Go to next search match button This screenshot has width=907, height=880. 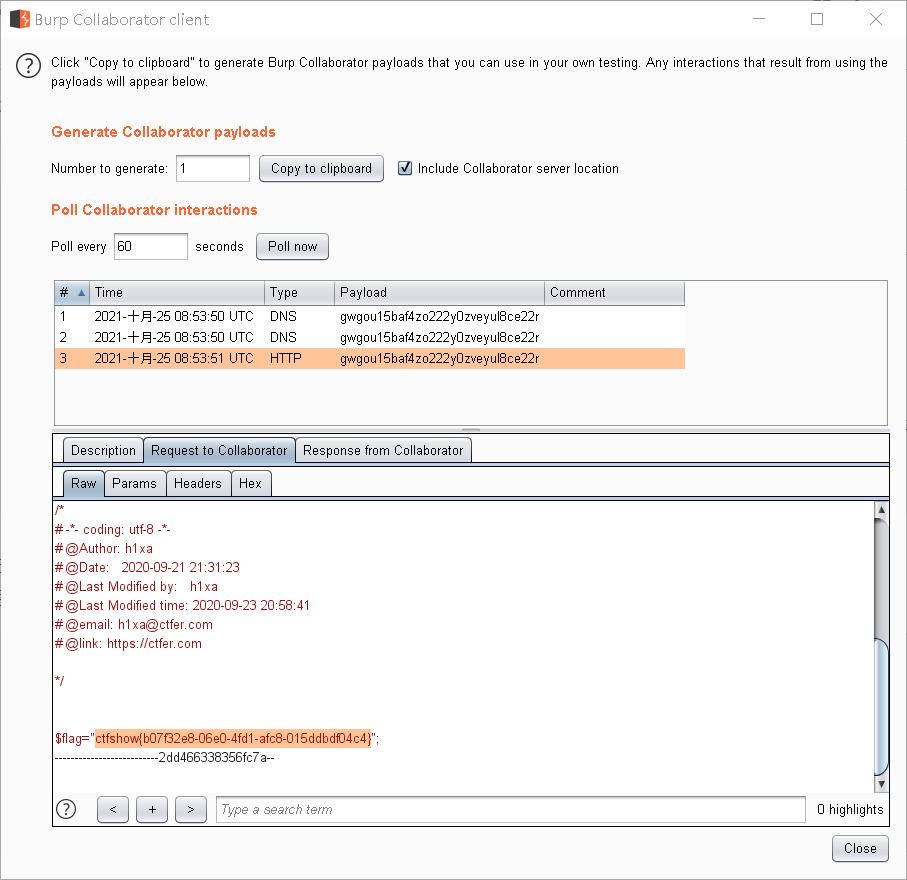click(191, 809)
